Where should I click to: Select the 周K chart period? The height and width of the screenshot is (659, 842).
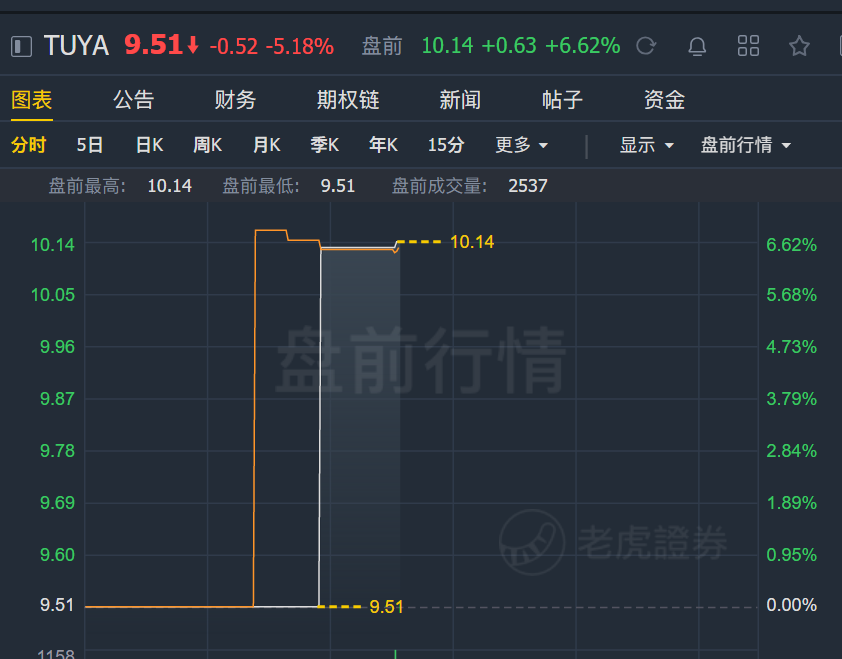(208, 145)
